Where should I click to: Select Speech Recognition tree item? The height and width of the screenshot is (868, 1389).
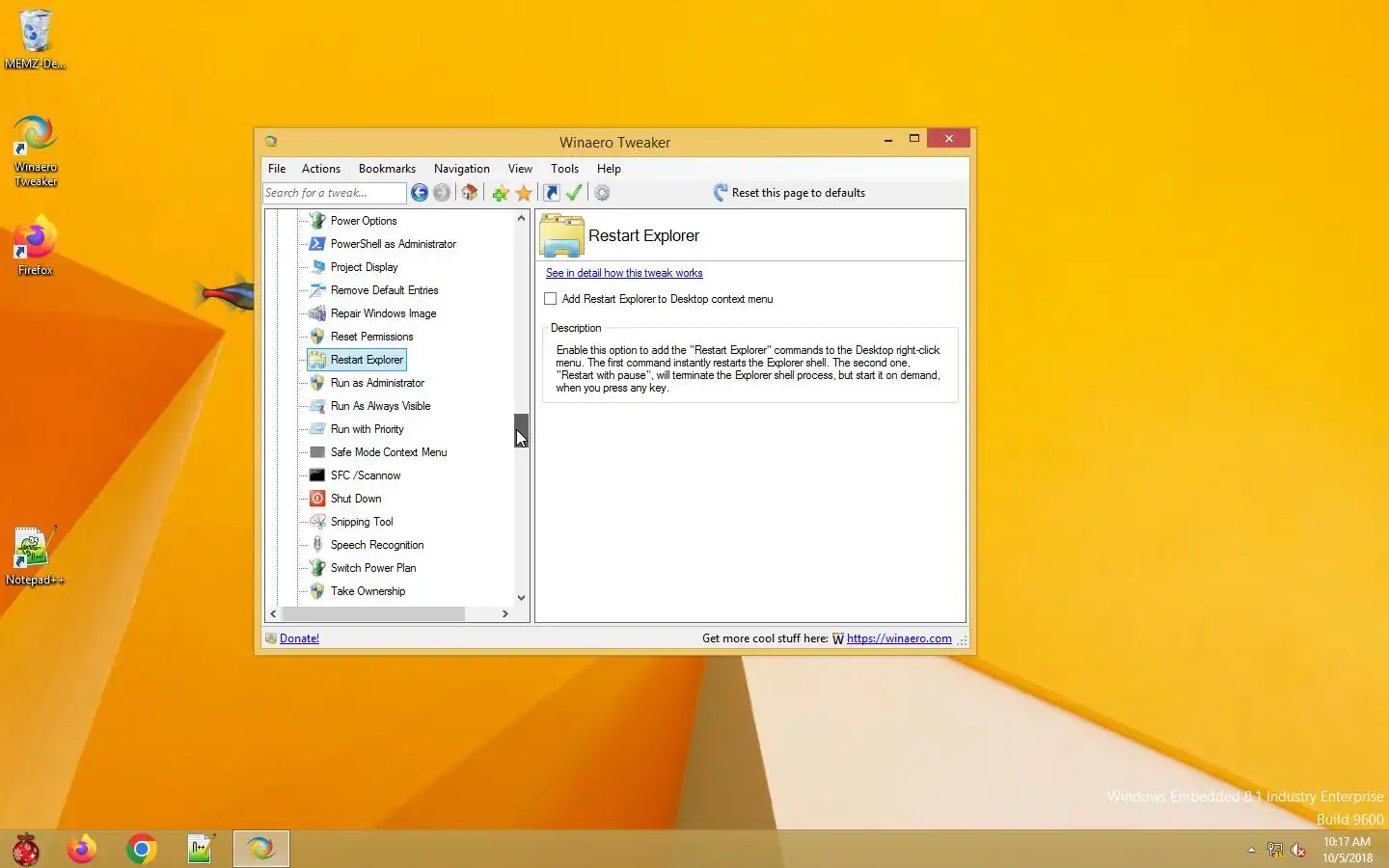pos(377,545)
